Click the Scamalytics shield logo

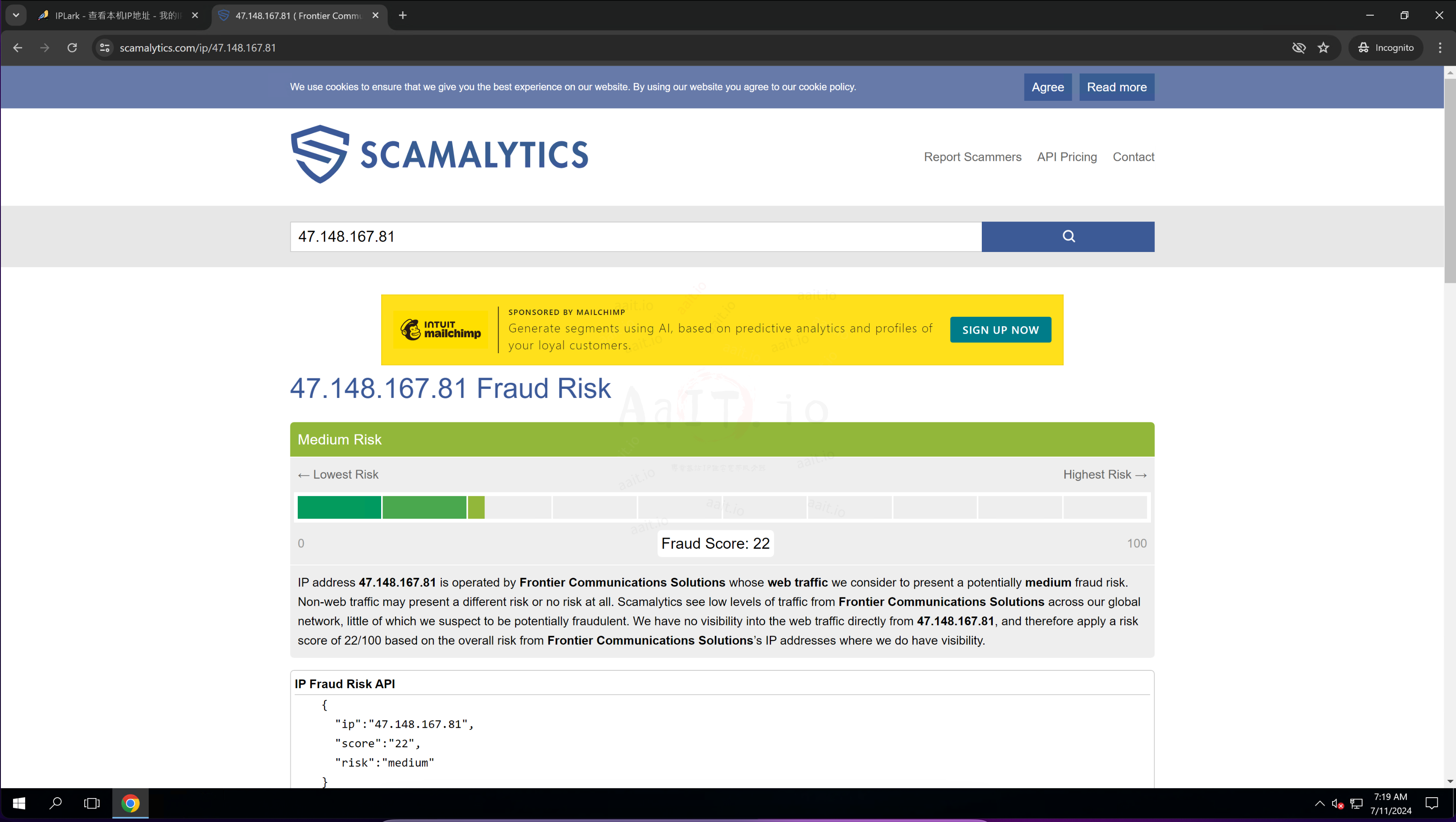(x=319, y=154)
